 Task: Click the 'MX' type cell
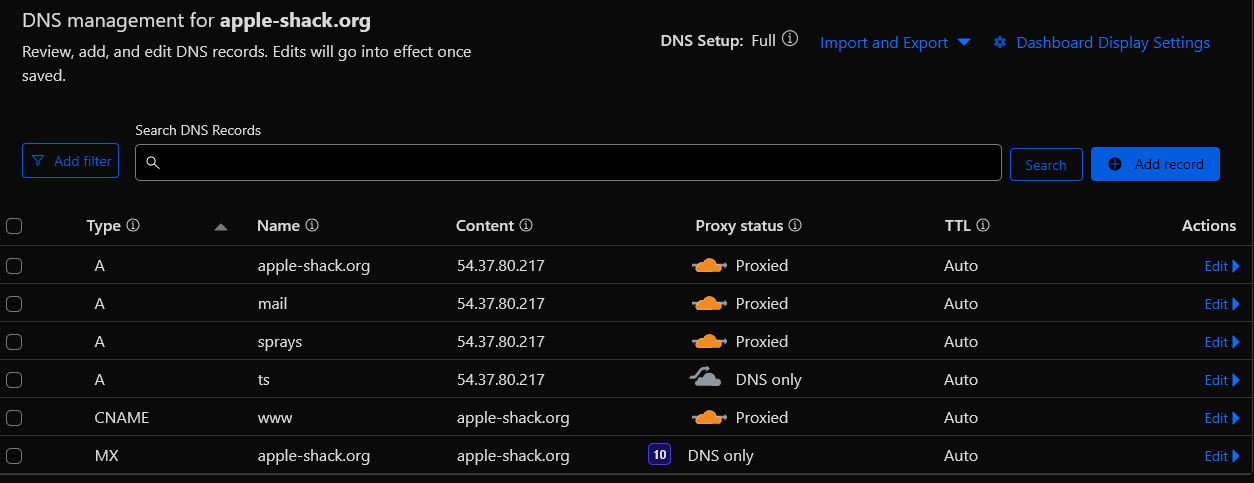[x=106, y=455]
